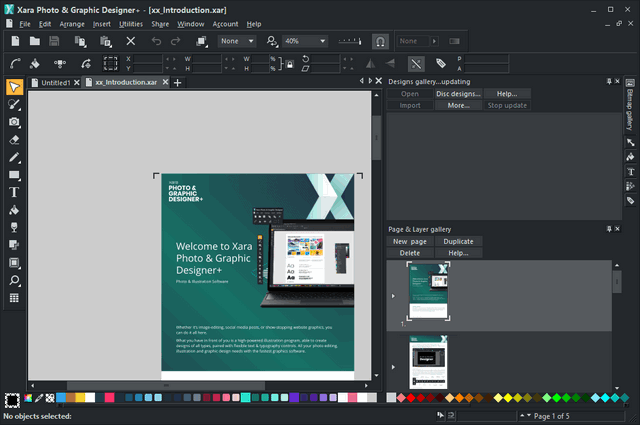The width and height of the screenshot is (640, 425).
Task: Click the Undo arrow in toolbar
Action: [x=156, y=41]
